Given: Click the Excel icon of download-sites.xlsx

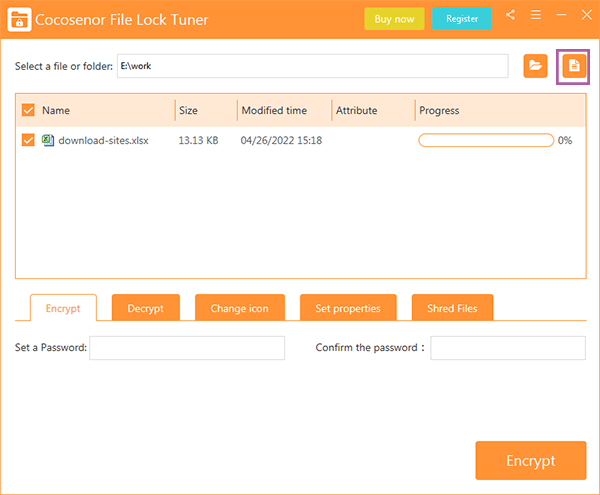Looking at the screenshot, I should click(48, 140).
